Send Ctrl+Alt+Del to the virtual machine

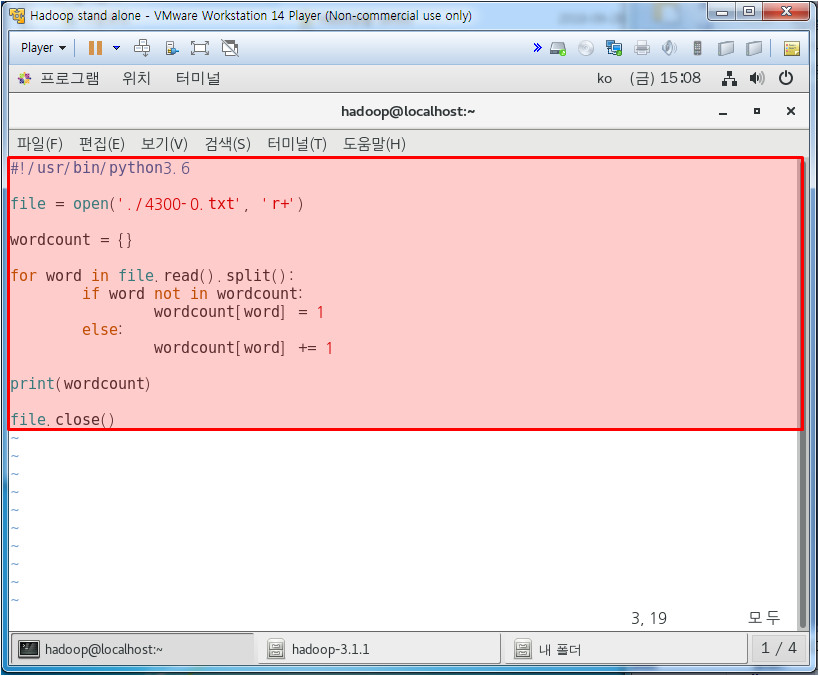(142, 48)
